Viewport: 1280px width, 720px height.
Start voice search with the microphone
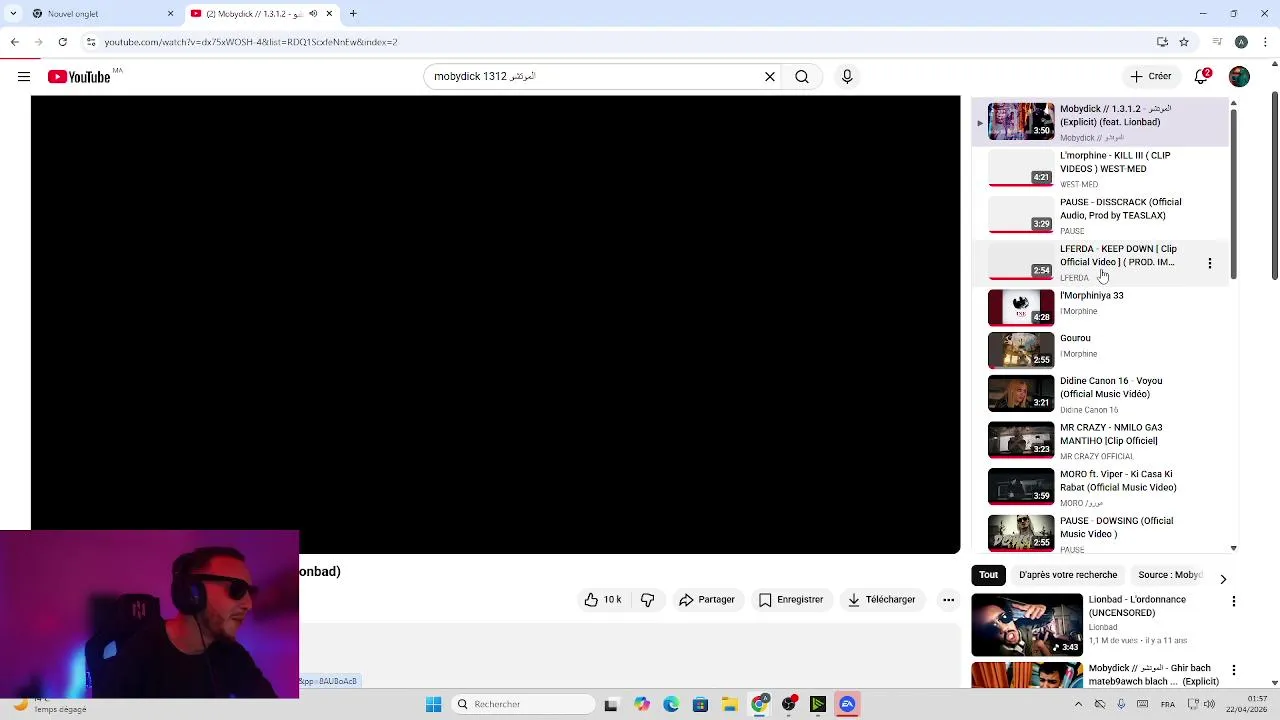point(847,77)
